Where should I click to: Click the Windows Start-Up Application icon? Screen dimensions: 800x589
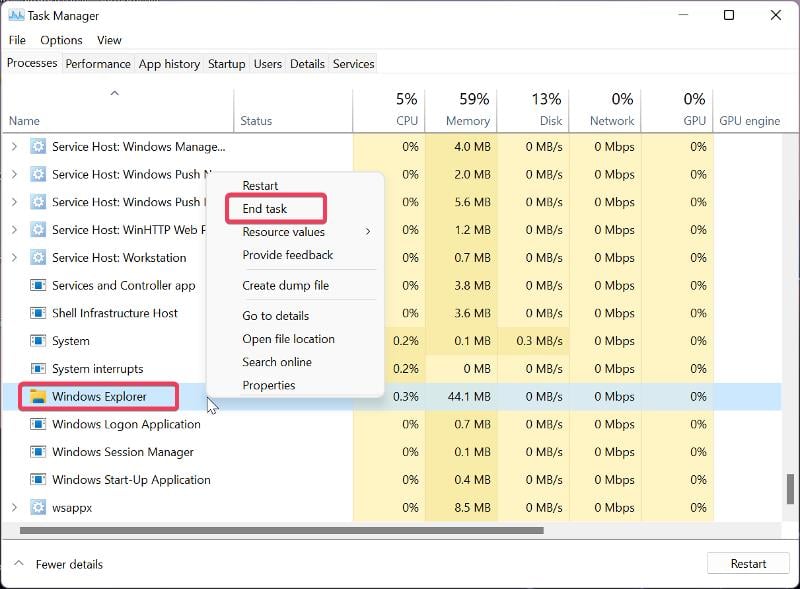click(x=38, y=480)
